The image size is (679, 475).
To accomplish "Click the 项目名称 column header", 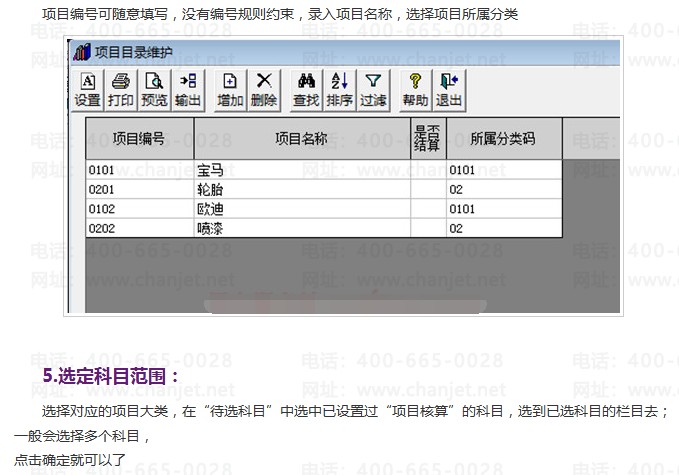I will click(x=302, y=139).
